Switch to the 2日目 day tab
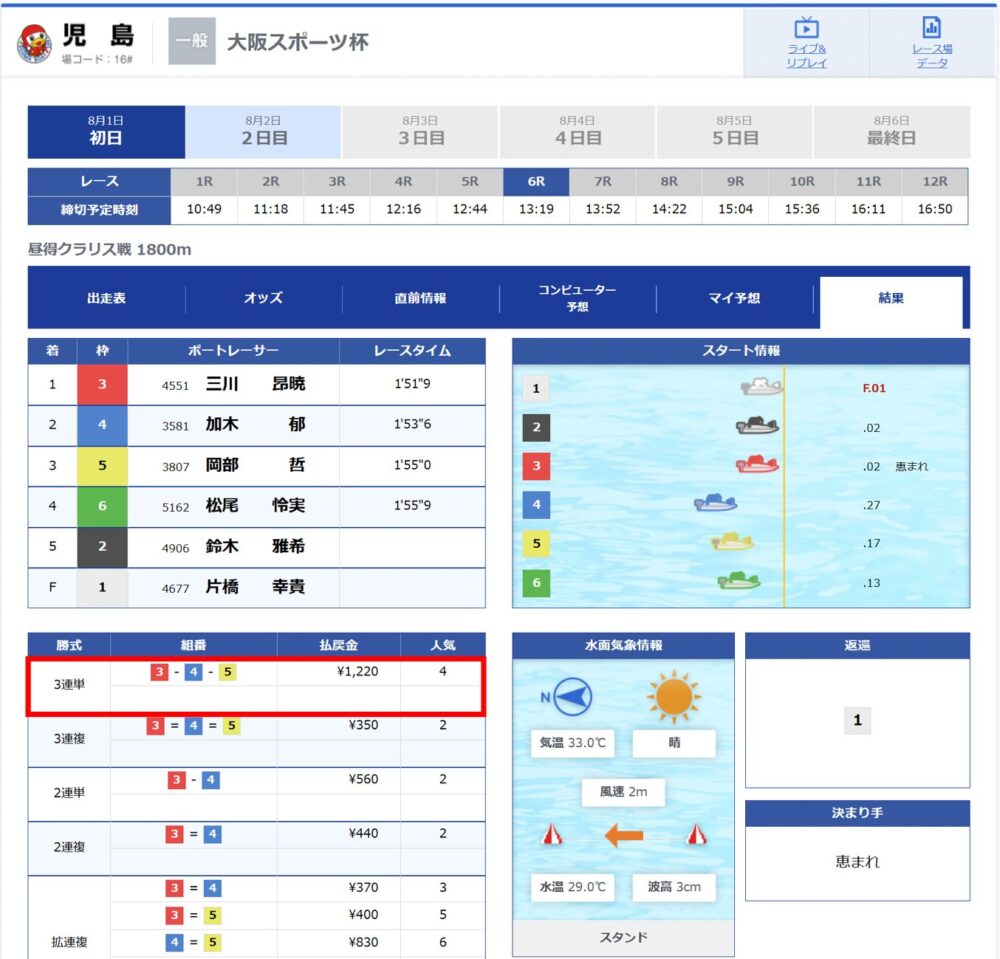 263,132
